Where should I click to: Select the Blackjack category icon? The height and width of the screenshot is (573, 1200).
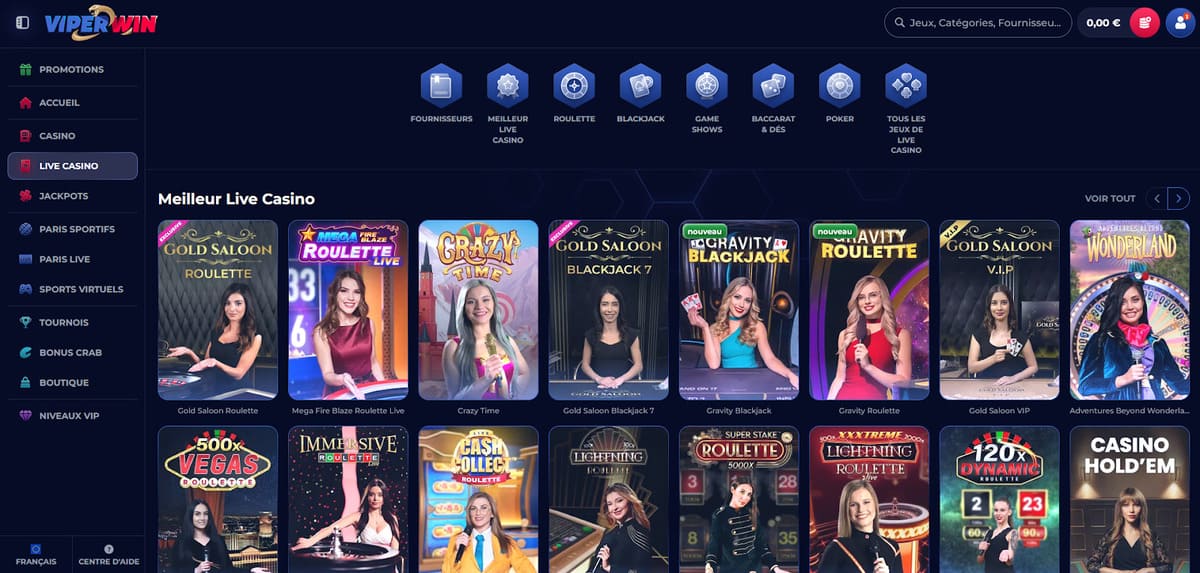(x=640, y=86)
